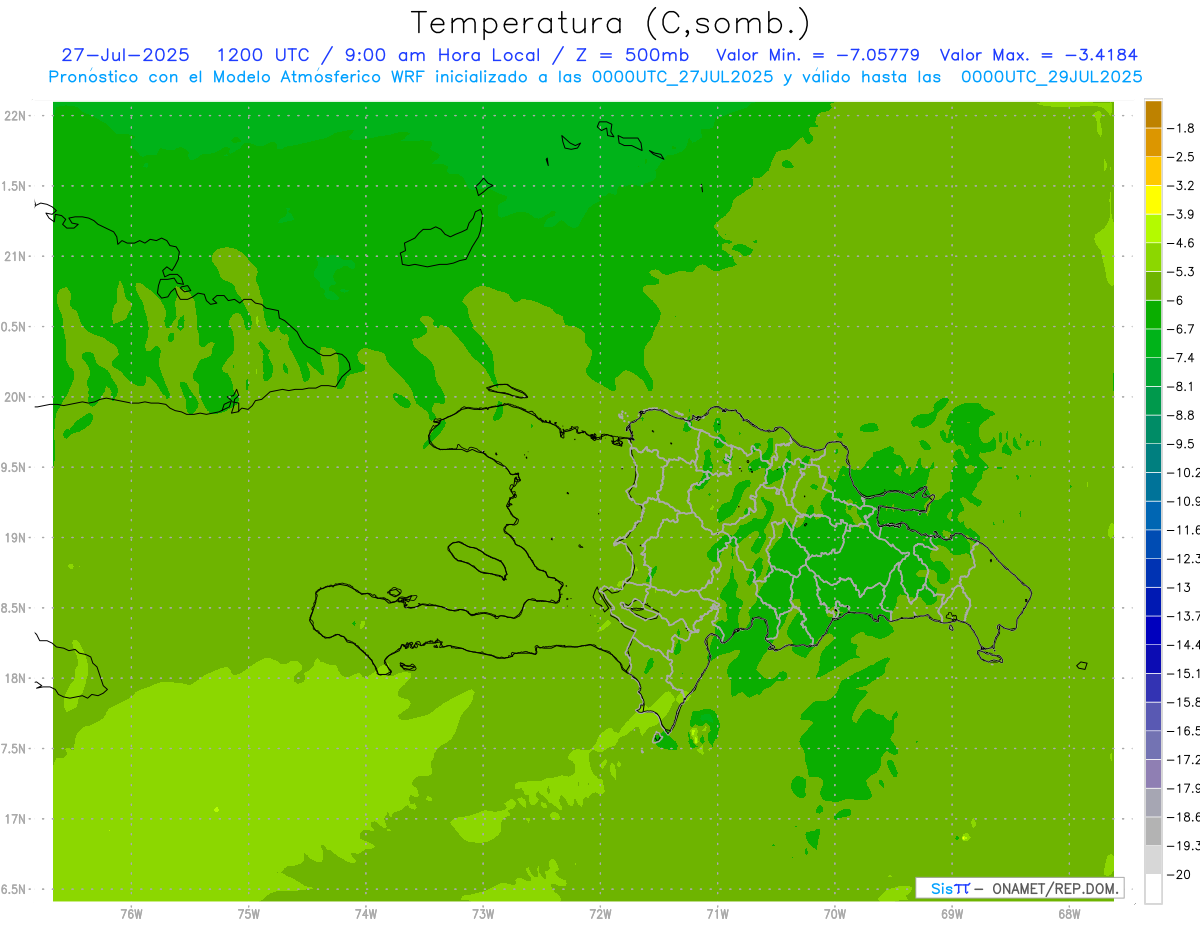Viewport: 1200px width, 927px height.
Task: Click the '72W' longitude axis label
Action: (x=600, y=913)
